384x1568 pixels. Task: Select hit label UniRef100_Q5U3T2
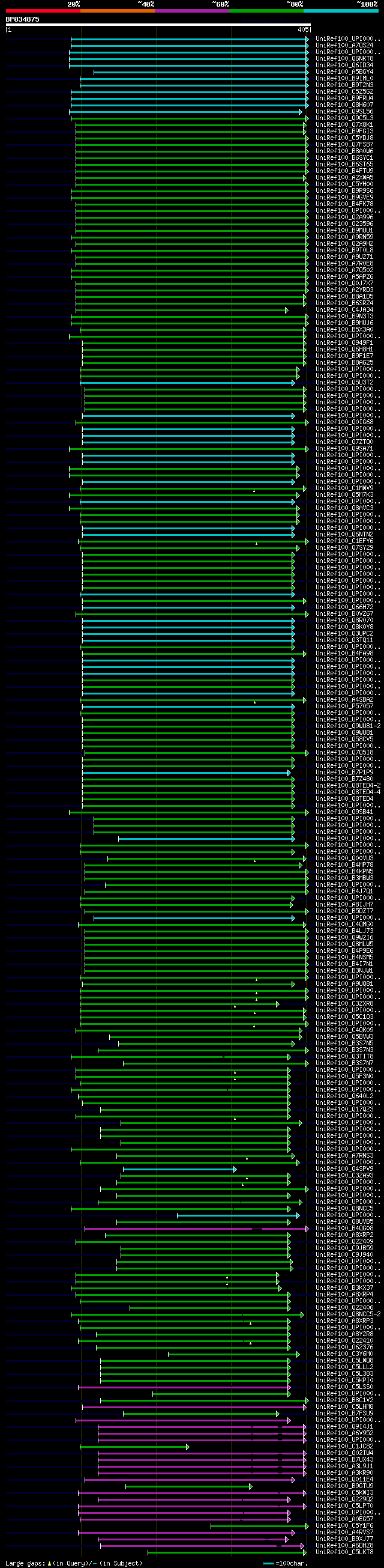click(x=344, y=382)
